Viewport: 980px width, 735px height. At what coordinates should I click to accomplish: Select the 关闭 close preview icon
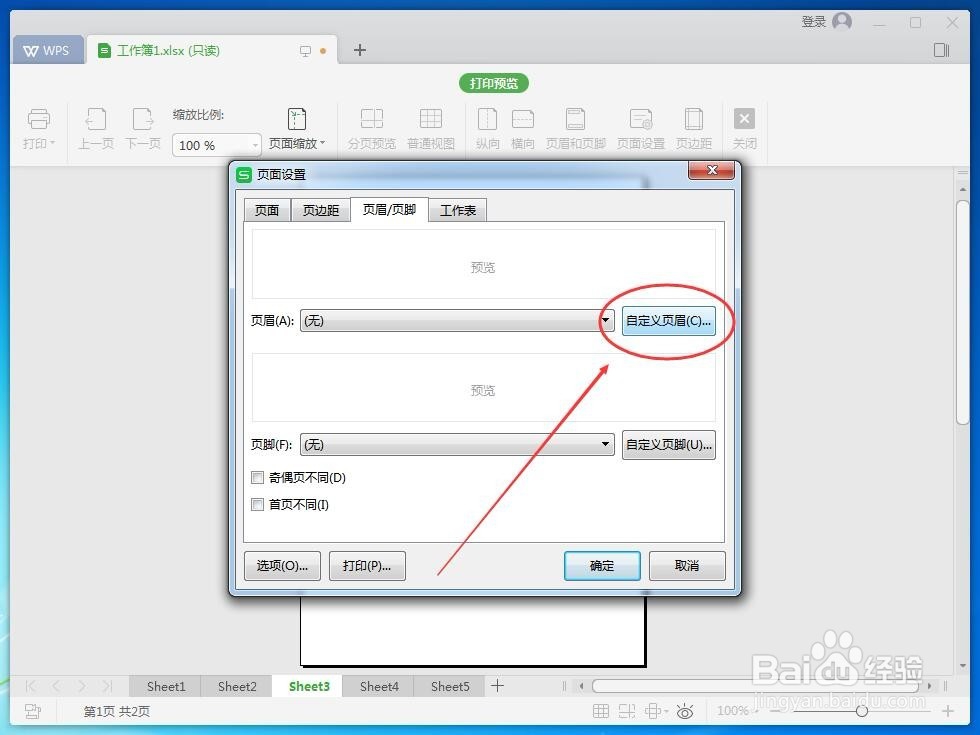pyautogui.click(x=744, y=125)
